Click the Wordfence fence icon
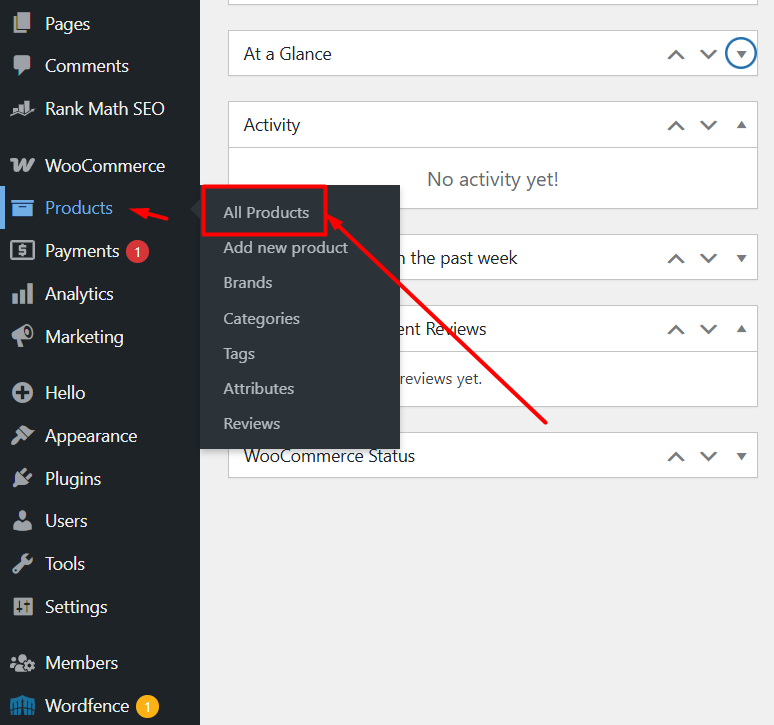The image size is (774, 725). coord(22,706)
